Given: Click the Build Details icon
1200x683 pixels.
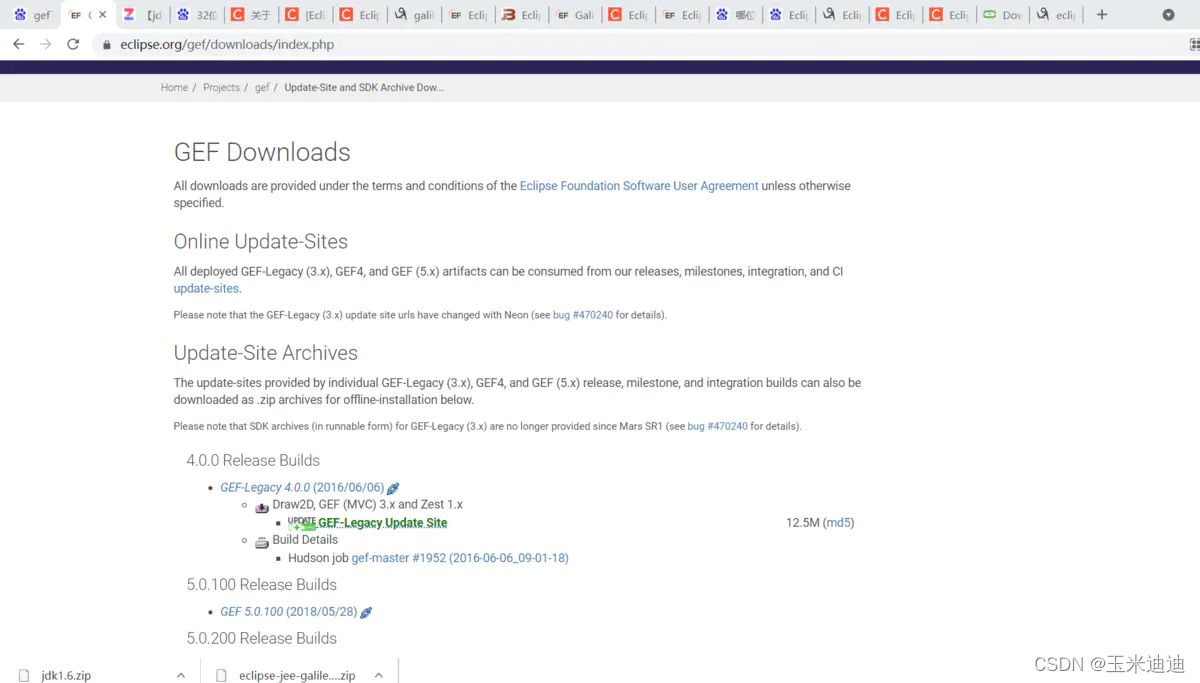Looking at the screenshot, I should pyautogui.click(x=262, y=541).
